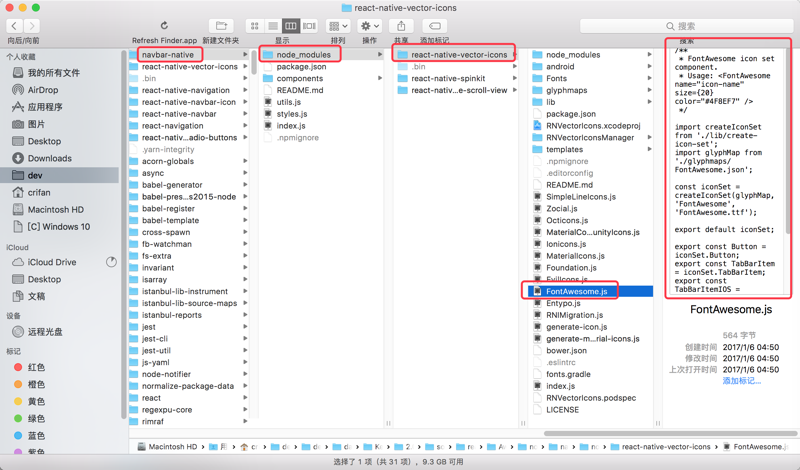
Task: Select the utils.js file
Action: tap(289, 102)
